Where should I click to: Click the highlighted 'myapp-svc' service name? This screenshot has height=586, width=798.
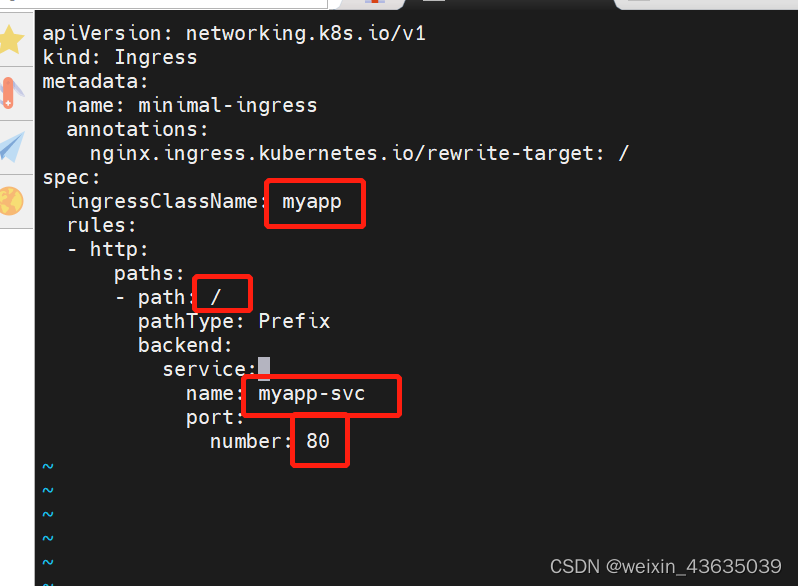(312, 394)
